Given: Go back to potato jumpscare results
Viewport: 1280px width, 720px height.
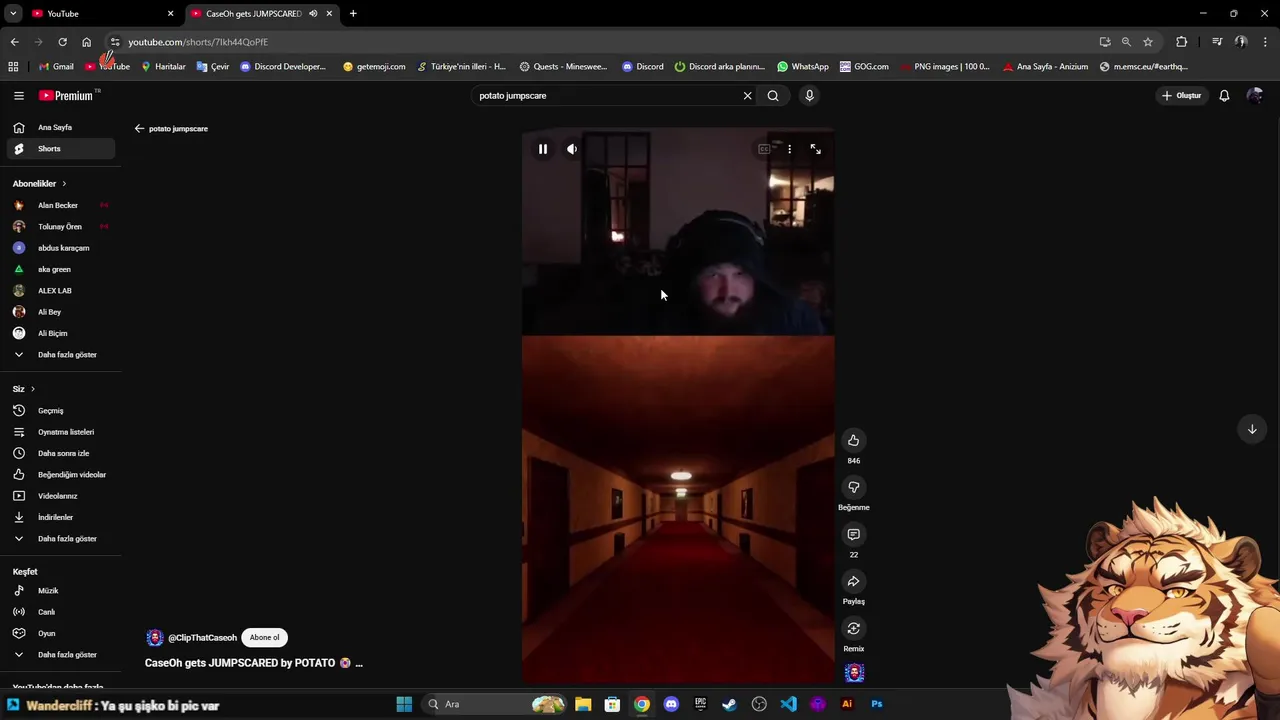Looking at the screenshot, I should coord(140,129).
